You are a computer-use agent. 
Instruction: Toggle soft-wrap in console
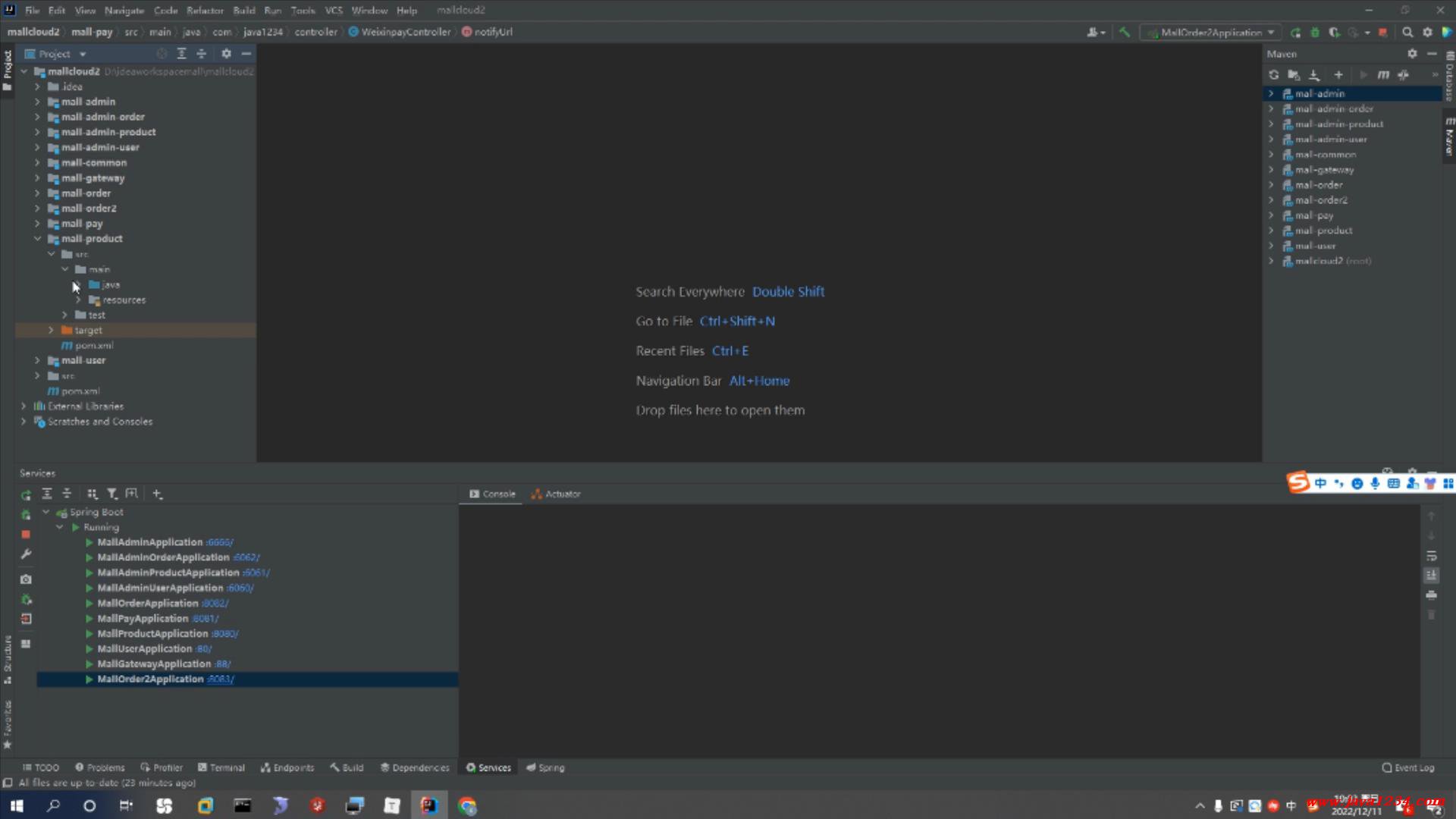pos(1431,556)
